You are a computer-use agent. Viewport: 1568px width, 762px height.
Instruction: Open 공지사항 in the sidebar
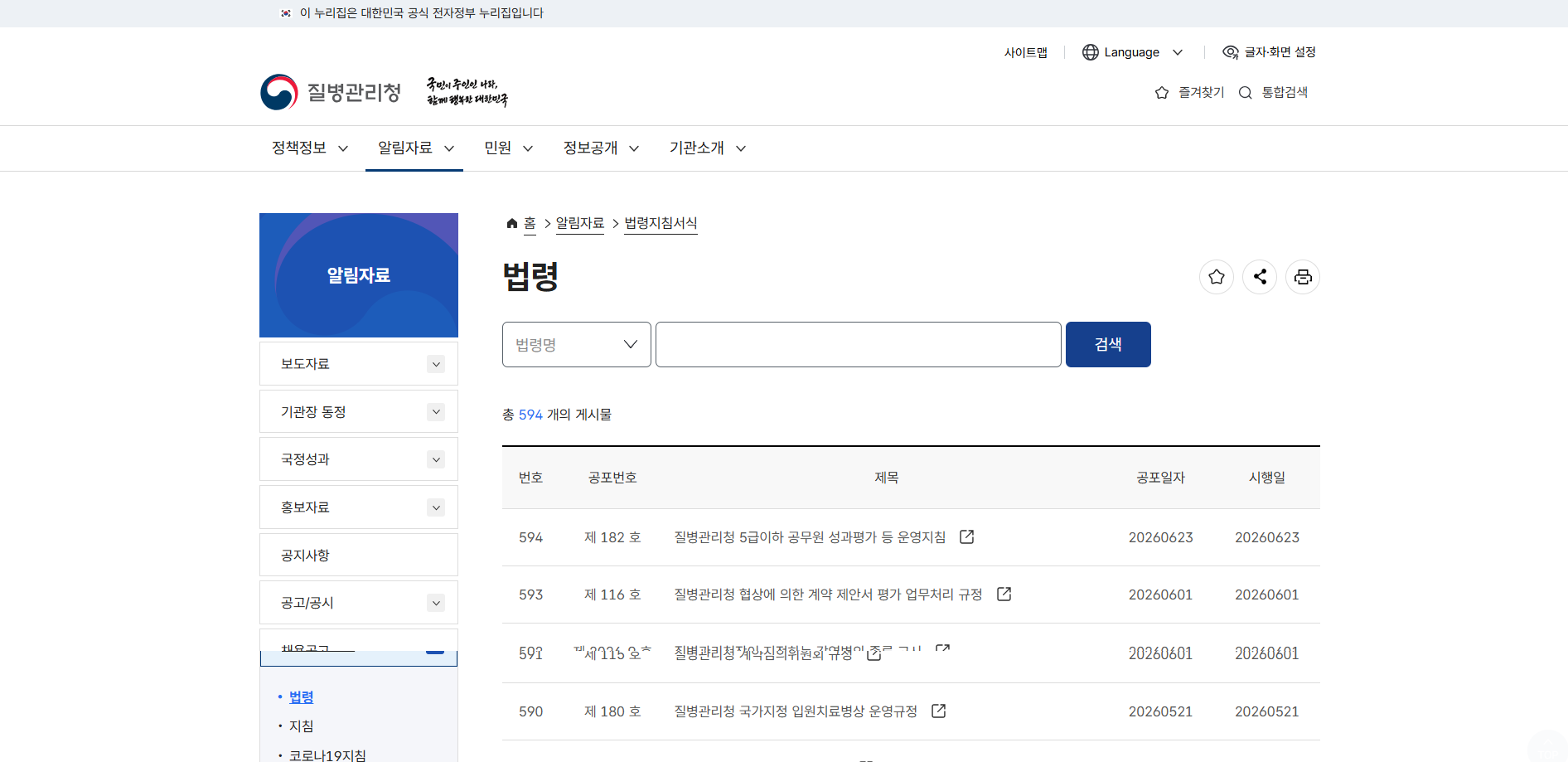pos(359,555)
